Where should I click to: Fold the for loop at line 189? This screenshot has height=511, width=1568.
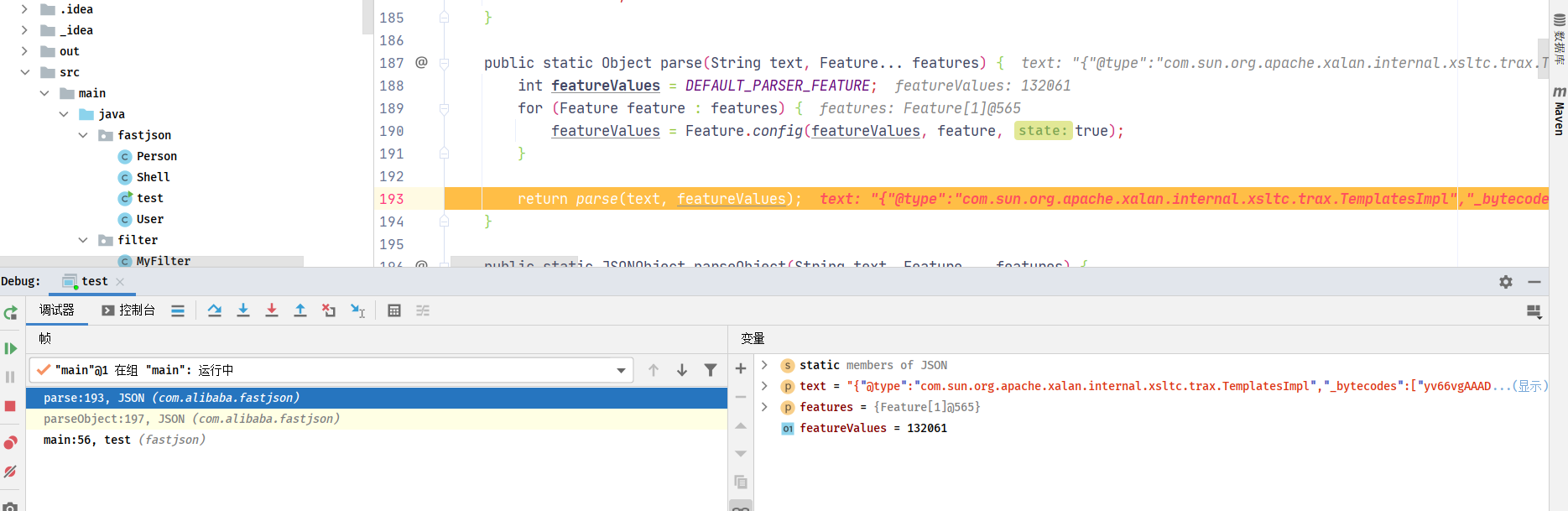coord(445,108)
